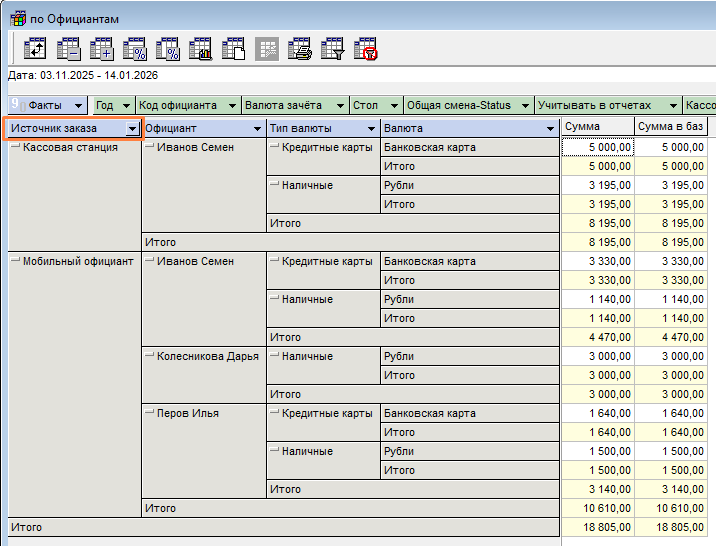Click the grid with blank page icon
The width and height of the screenshot is (716, 546).
(233, 48)
